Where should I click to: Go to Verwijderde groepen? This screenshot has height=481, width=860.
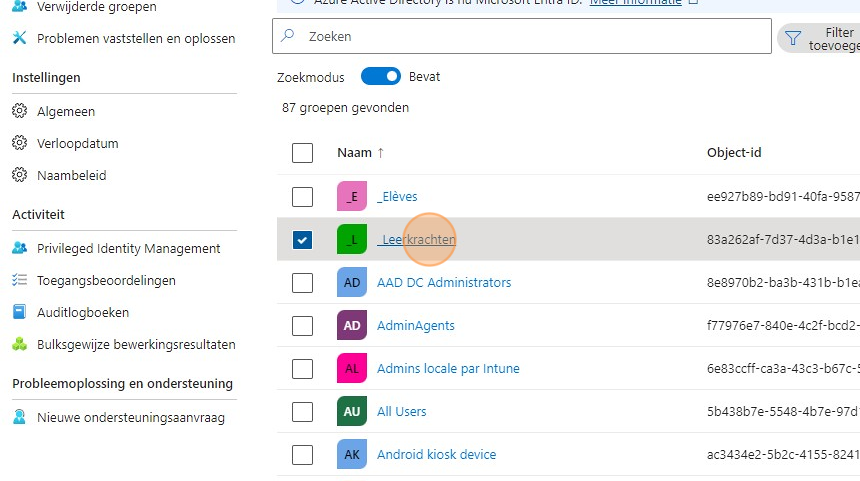96,8
